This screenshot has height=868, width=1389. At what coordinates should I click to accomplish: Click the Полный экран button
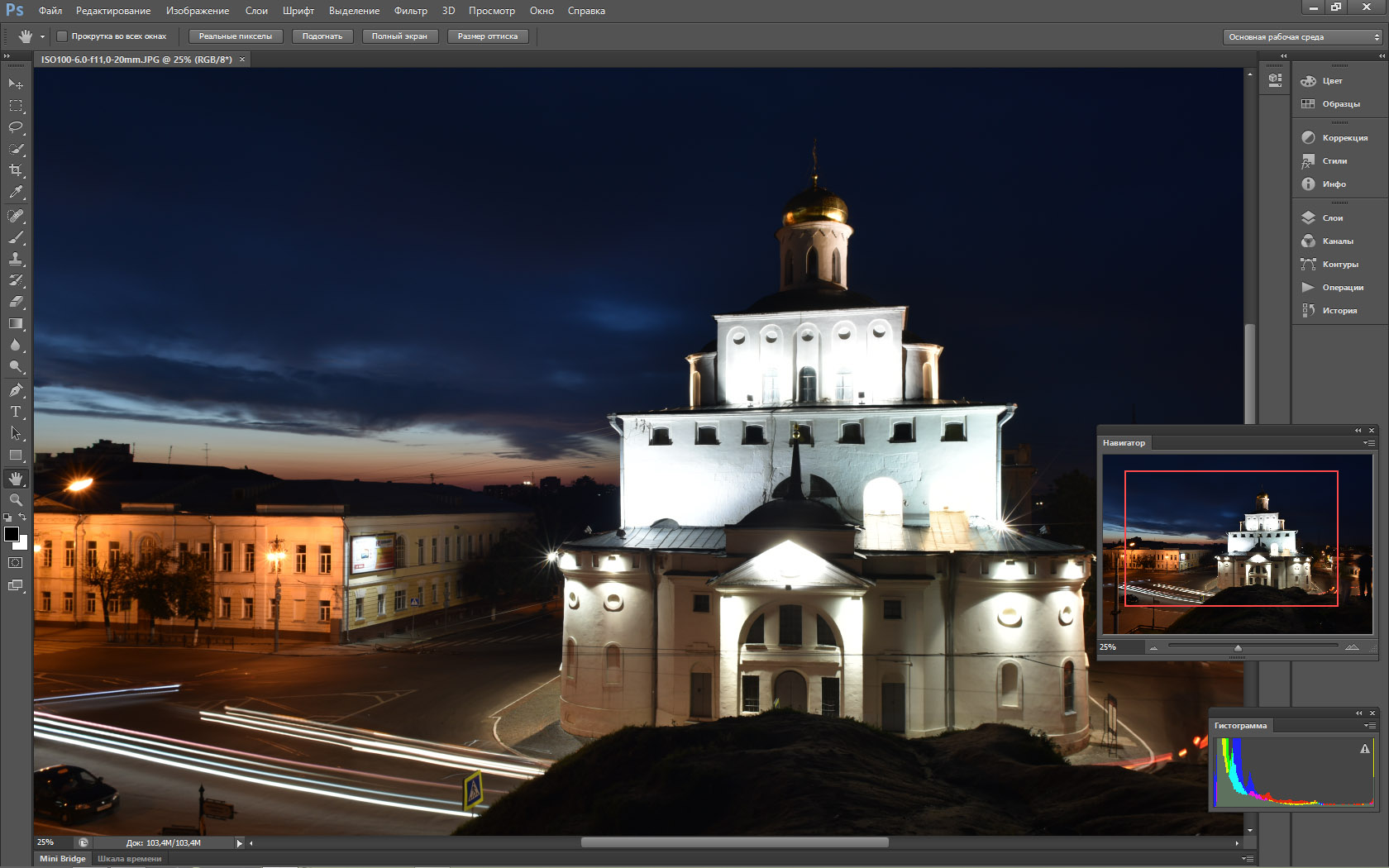pos(399,36)
